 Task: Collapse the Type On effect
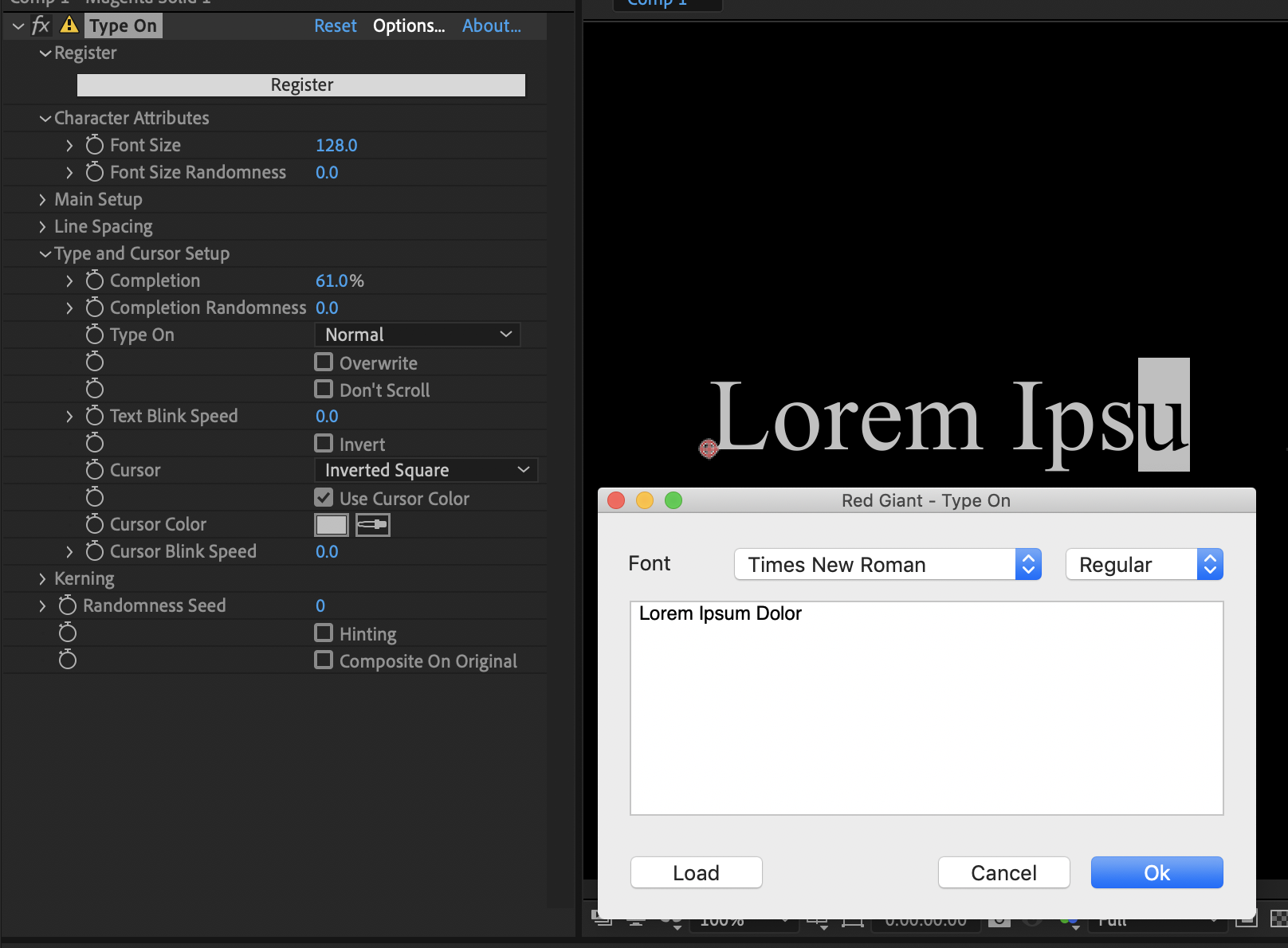(18, 26)
